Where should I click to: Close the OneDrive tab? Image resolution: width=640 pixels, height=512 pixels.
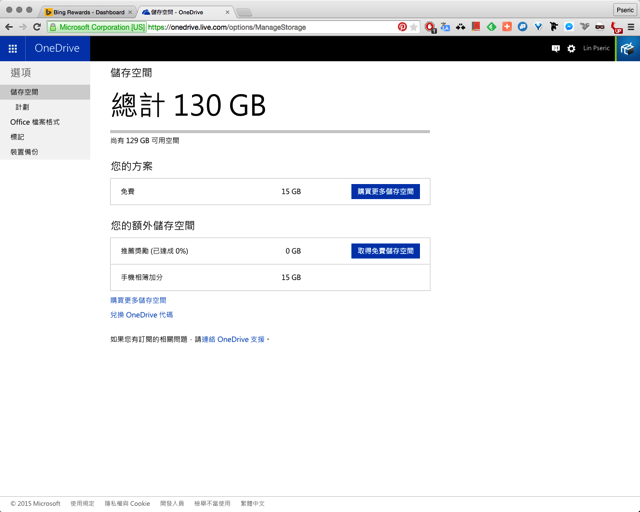pos(227,12)
